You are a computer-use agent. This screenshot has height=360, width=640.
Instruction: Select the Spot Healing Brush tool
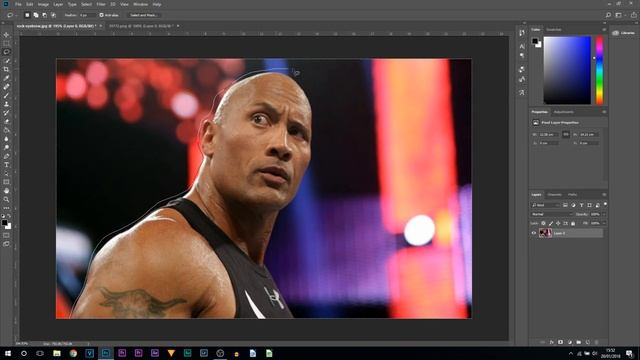click(x=6, y=87)
